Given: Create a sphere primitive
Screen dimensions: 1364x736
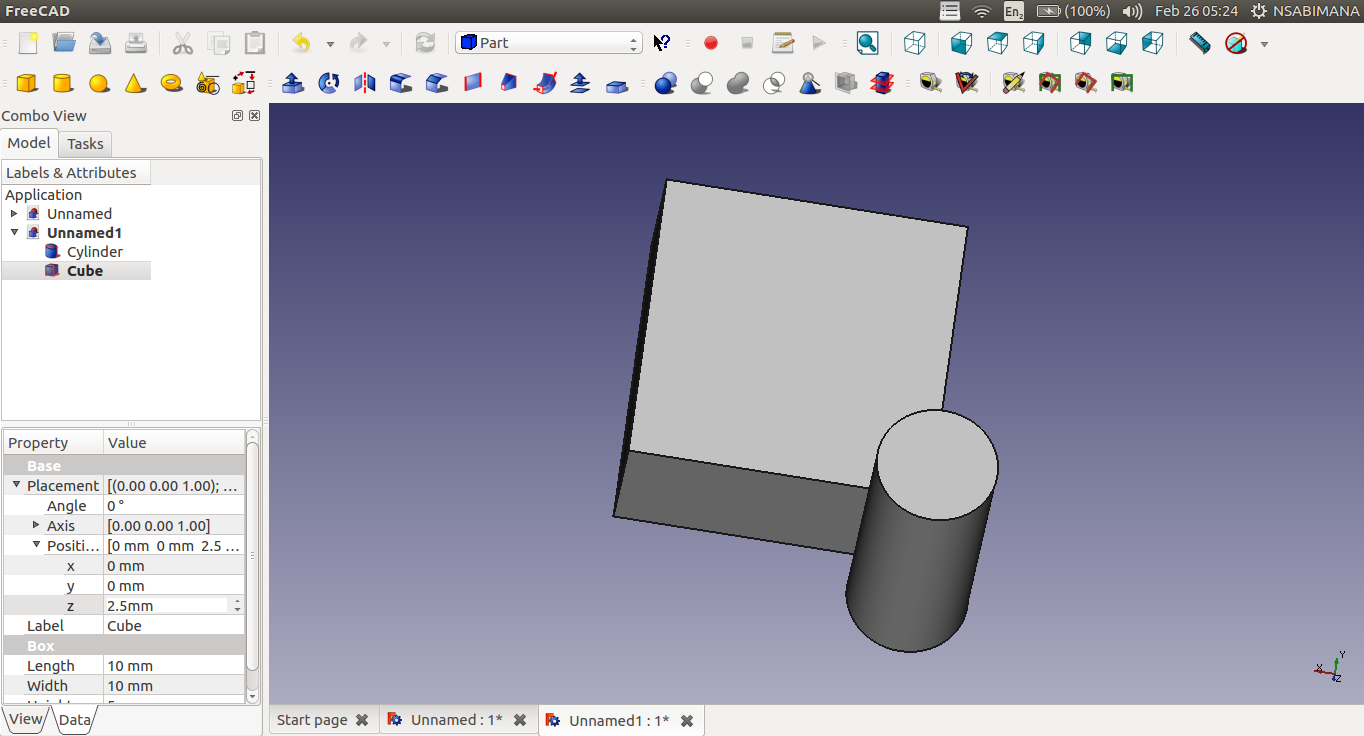Looking at the screenshot, I should pyautogui.click(x=98, y=83).
